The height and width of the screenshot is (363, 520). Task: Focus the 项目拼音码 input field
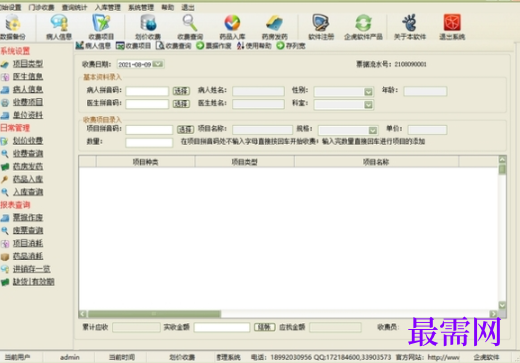[149, 129]
